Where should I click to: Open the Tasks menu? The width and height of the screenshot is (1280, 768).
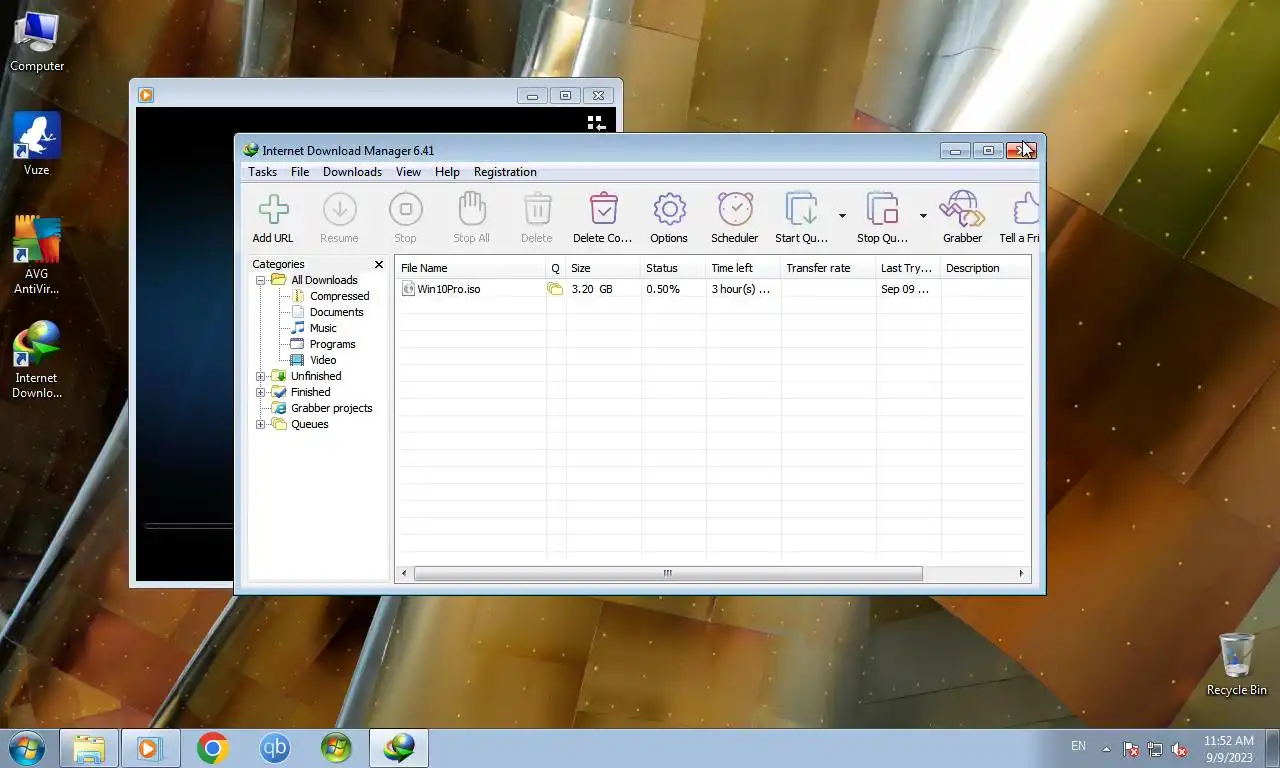(262, 172)
